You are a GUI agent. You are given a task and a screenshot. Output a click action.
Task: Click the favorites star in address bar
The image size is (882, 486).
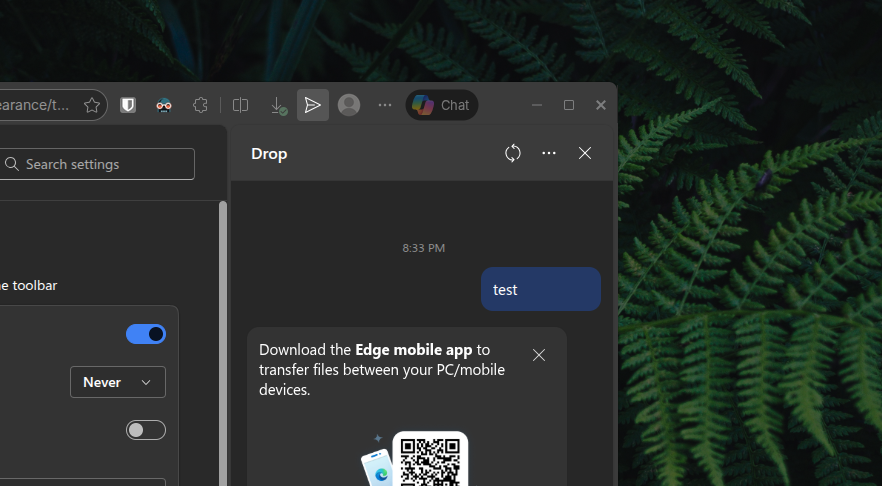[92, 105]
